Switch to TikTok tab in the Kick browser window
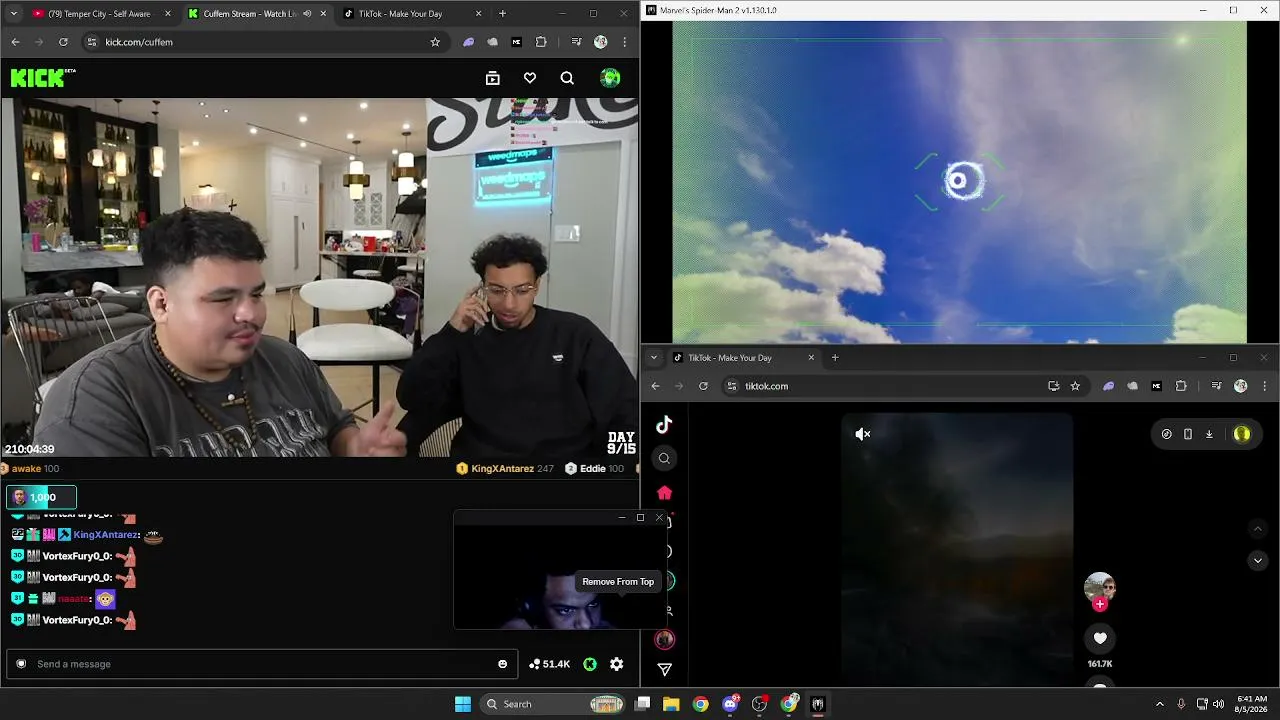1280x720 pixels. (400, 14)
